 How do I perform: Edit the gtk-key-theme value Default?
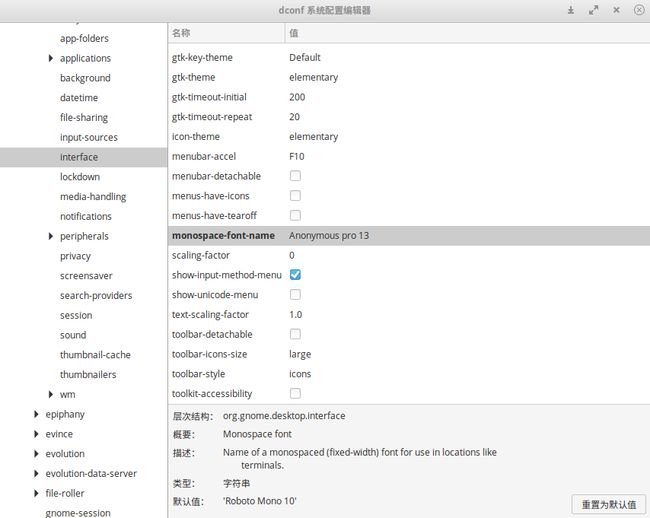[305, 58]
